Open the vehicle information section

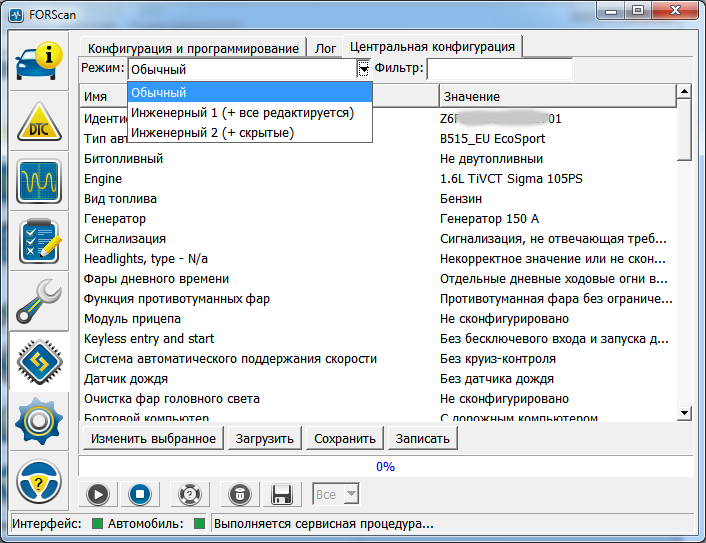click(39, 61)
